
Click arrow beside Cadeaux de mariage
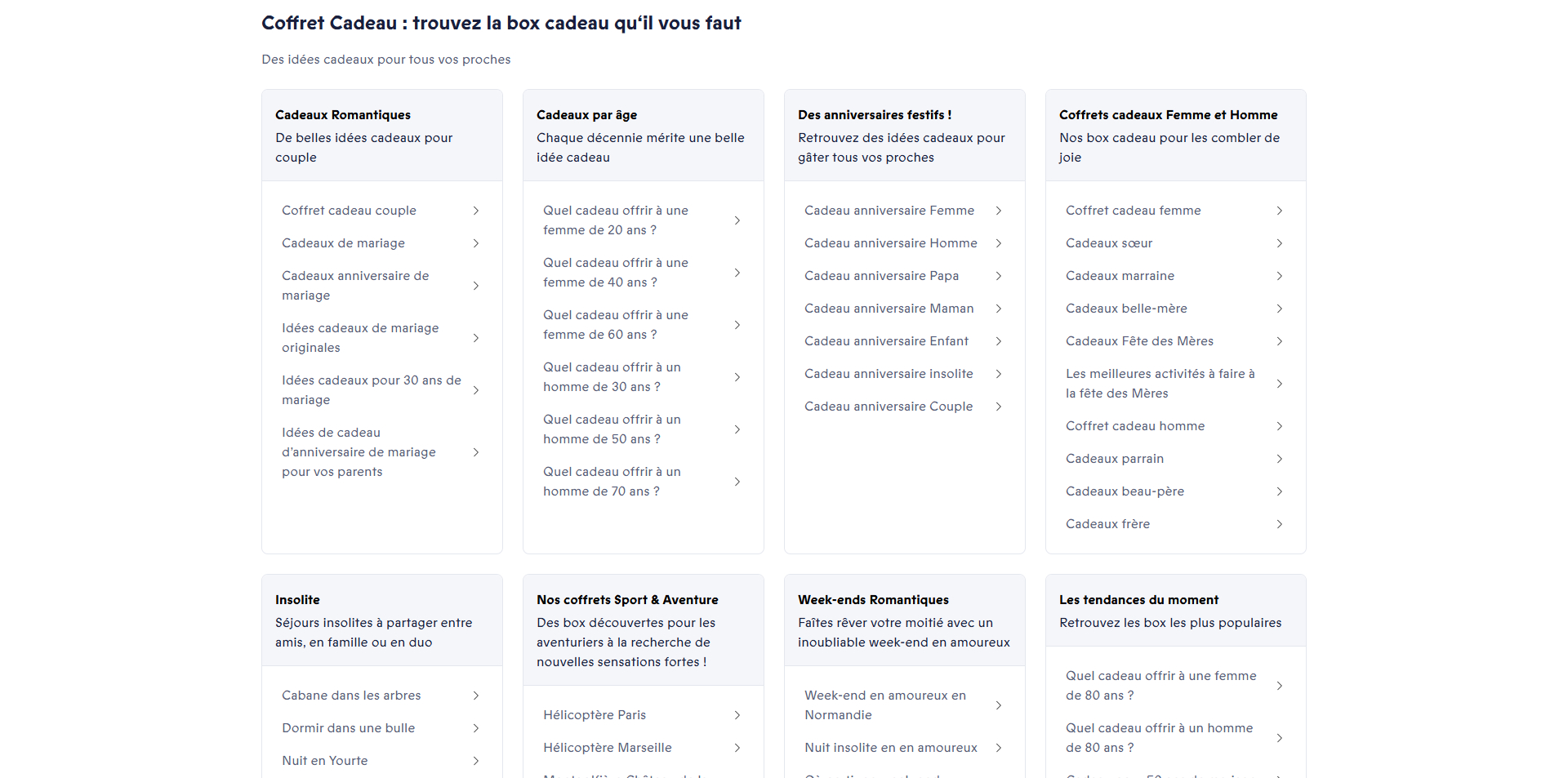click(476, 243)
